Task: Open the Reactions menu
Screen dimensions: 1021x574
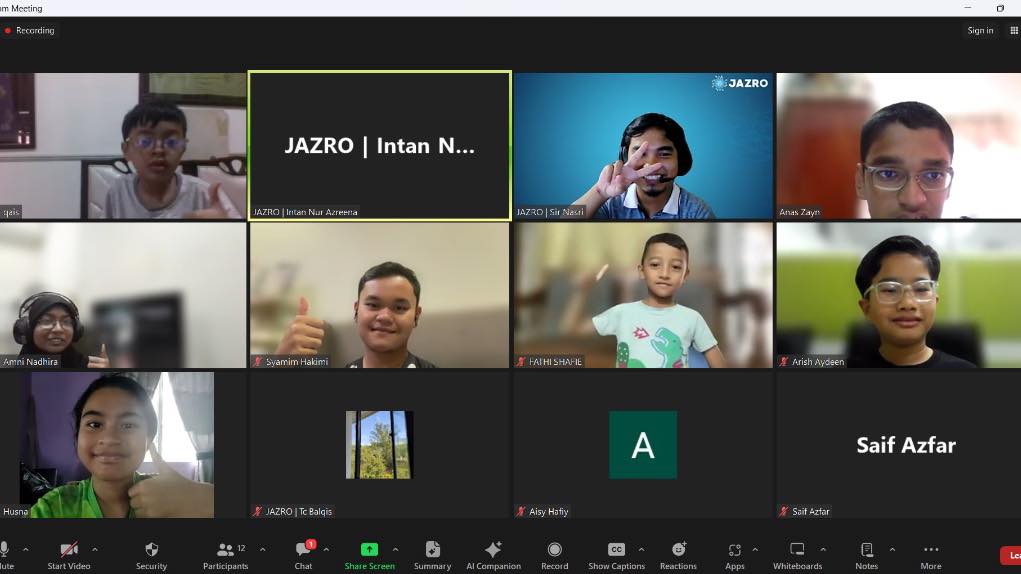Action: coord(678,555)
